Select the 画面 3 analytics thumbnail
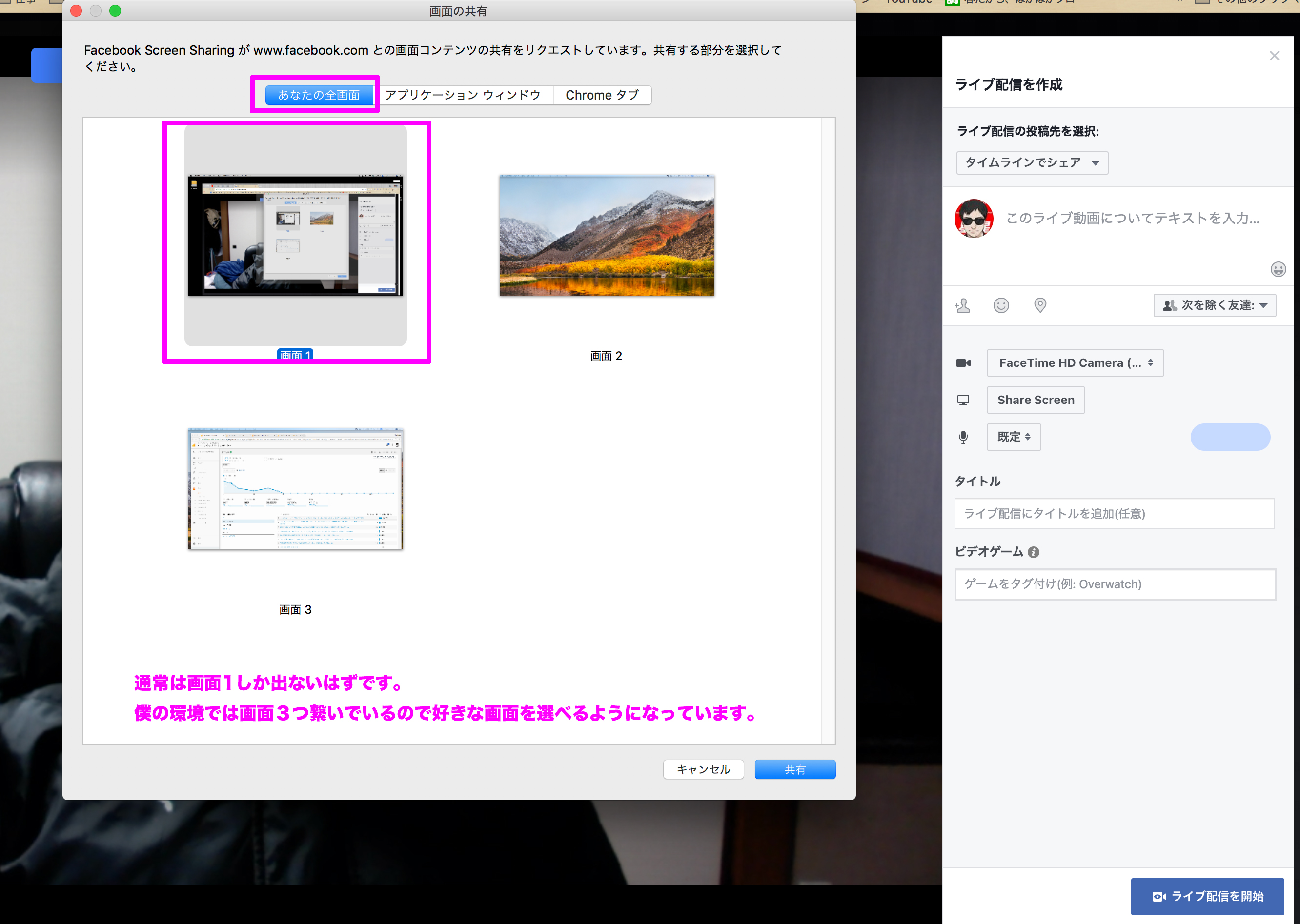This screenshot has width=1300, height=924. (295, 489)
